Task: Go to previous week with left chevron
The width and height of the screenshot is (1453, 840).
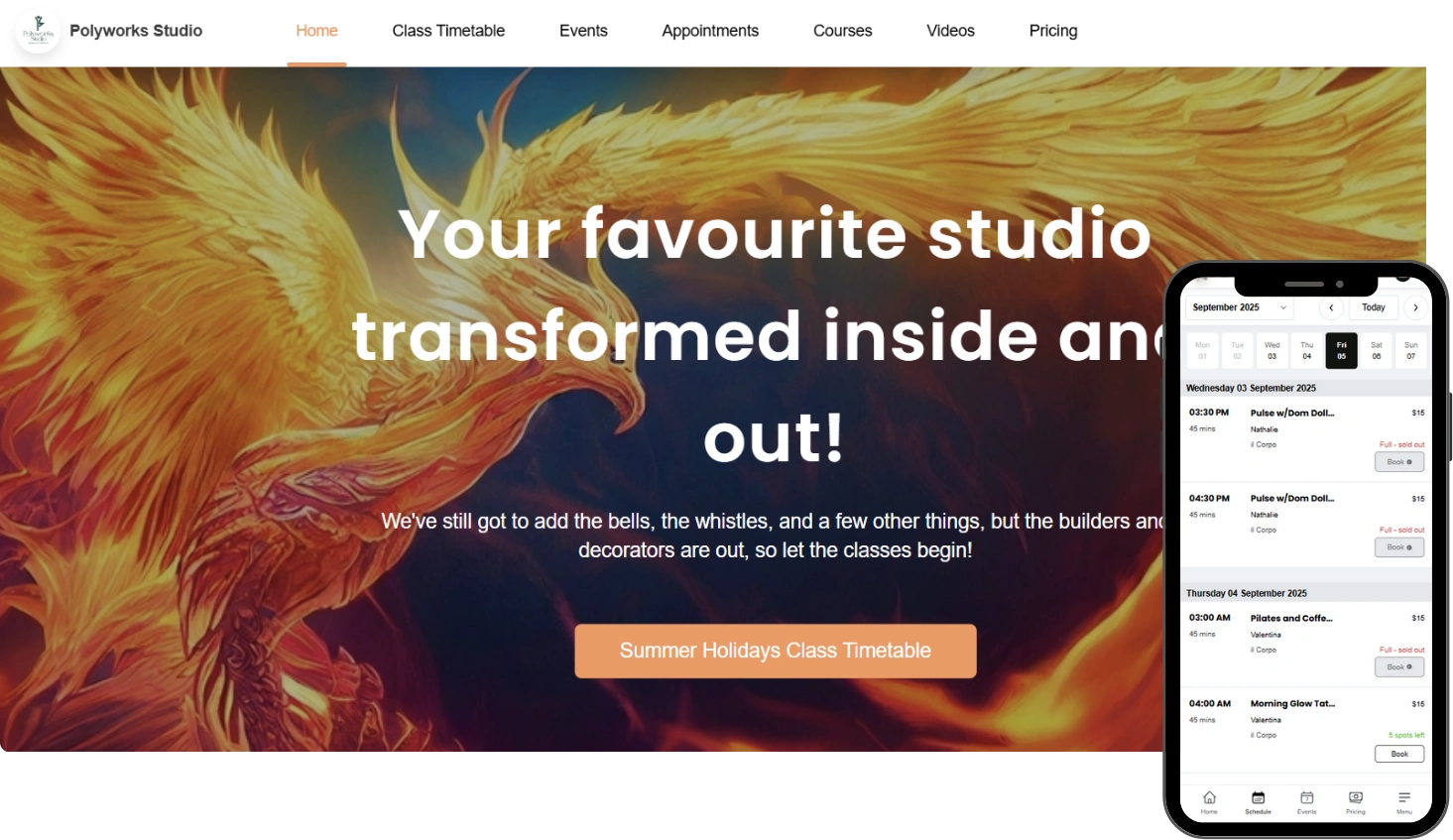Action: 1331,307
